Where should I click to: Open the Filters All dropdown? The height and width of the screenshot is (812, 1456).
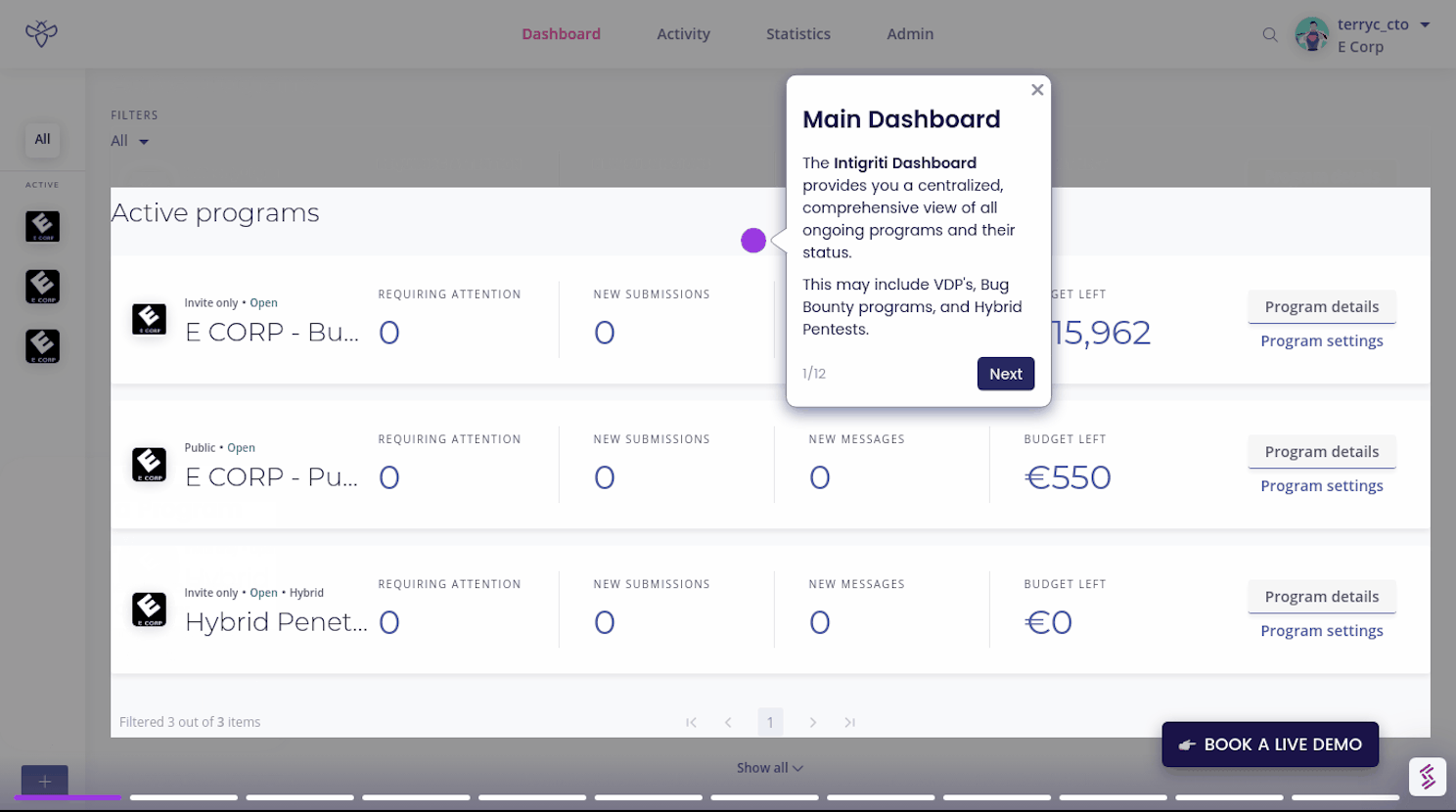[x=128, y=140]
